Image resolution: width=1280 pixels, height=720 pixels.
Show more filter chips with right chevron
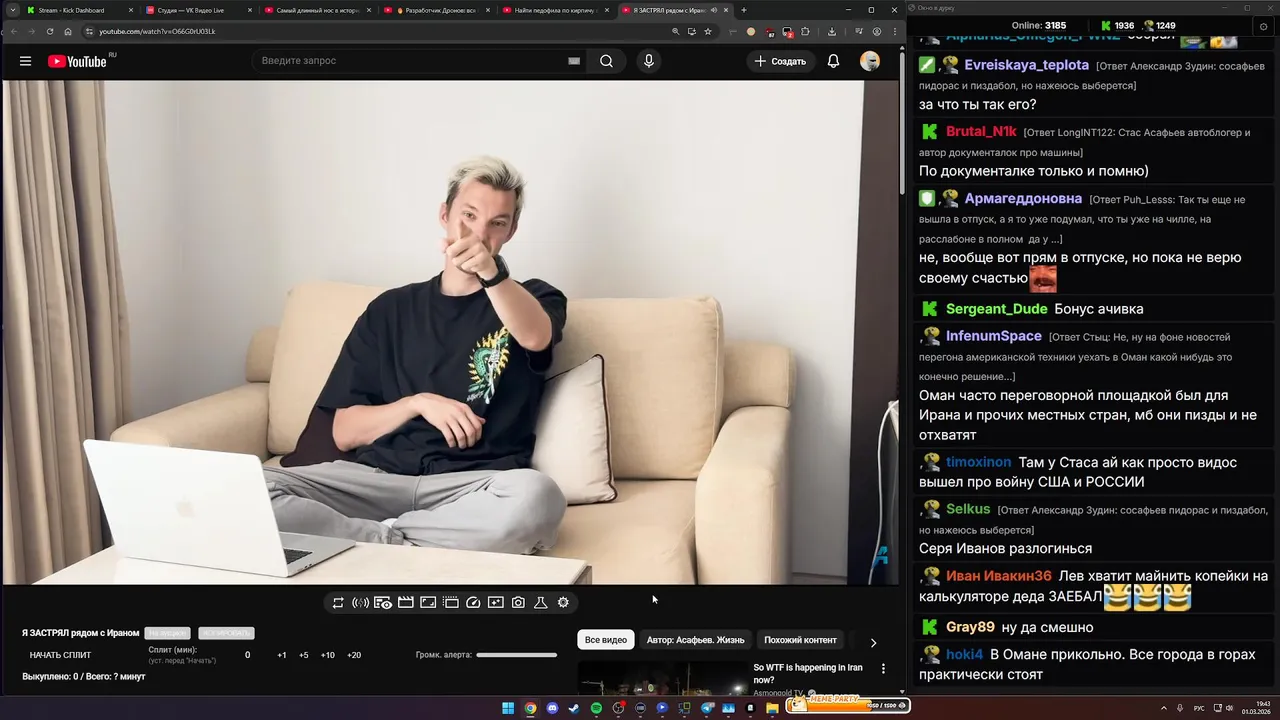(x=873, y=643)
